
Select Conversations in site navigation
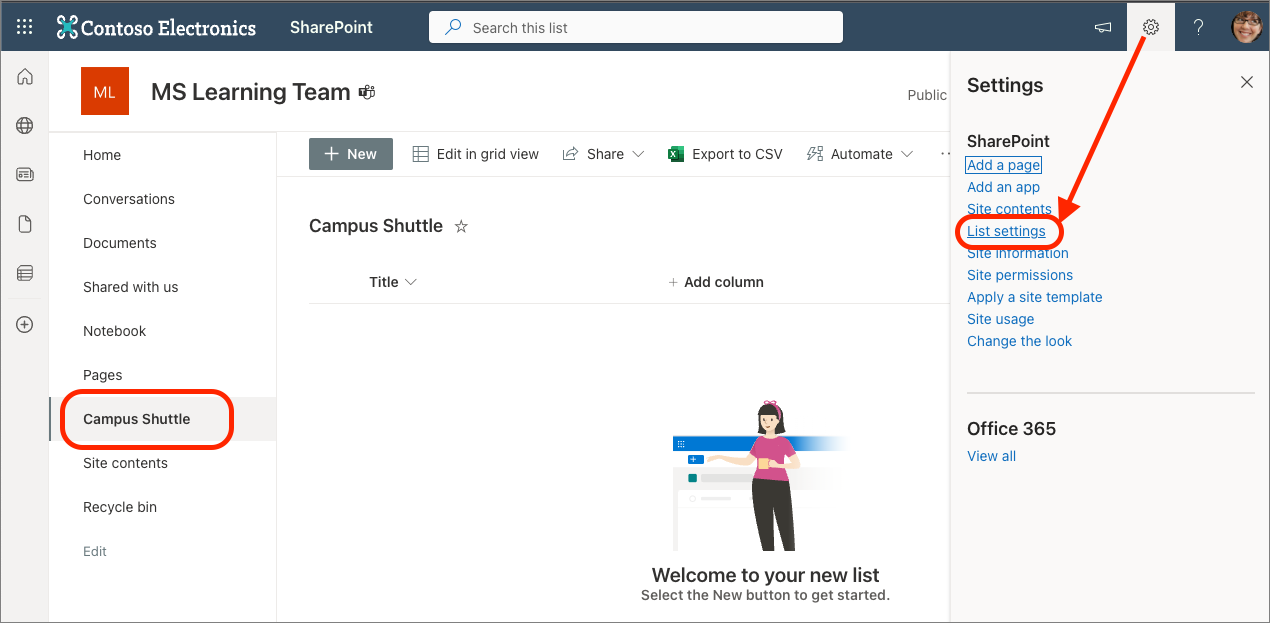click(x=129, y=199)
